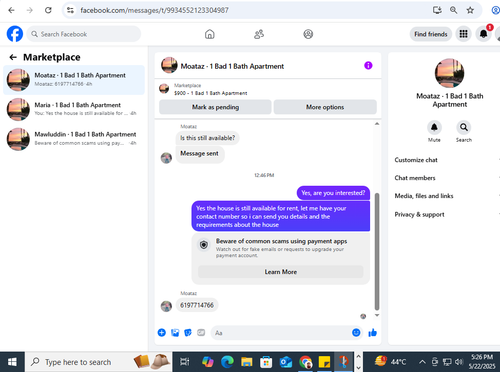
Task: Open Moataz conversation in Marketplace list
Action: (x=74, y=80)
